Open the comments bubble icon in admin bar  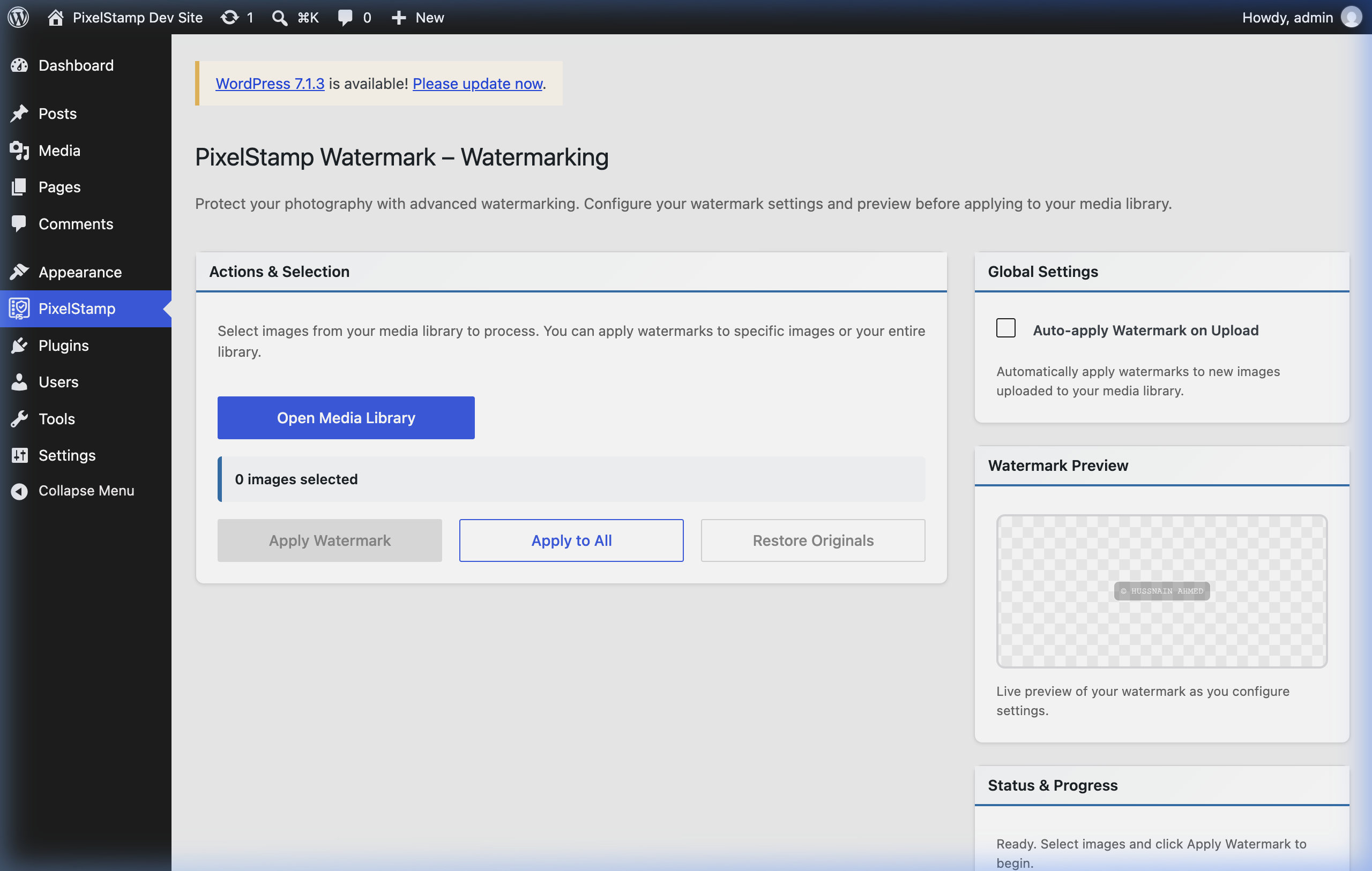pos(345,18)
